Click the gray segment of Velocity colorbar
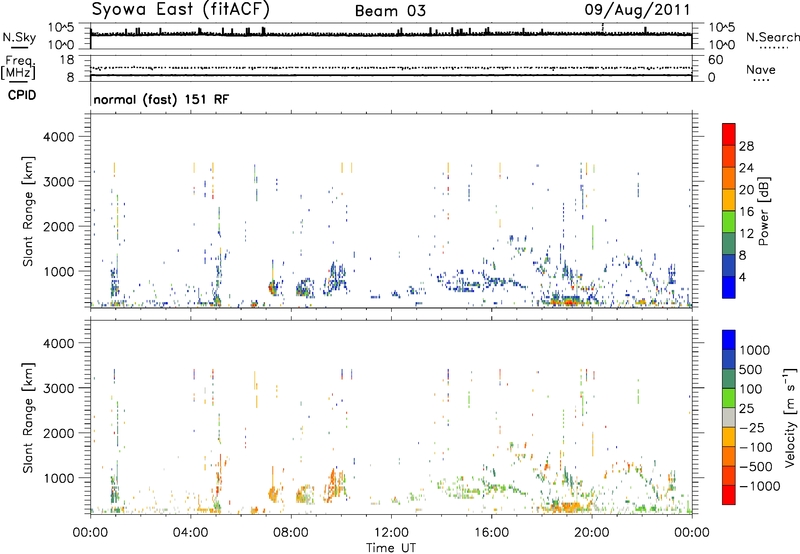 [x=729, y=418]
